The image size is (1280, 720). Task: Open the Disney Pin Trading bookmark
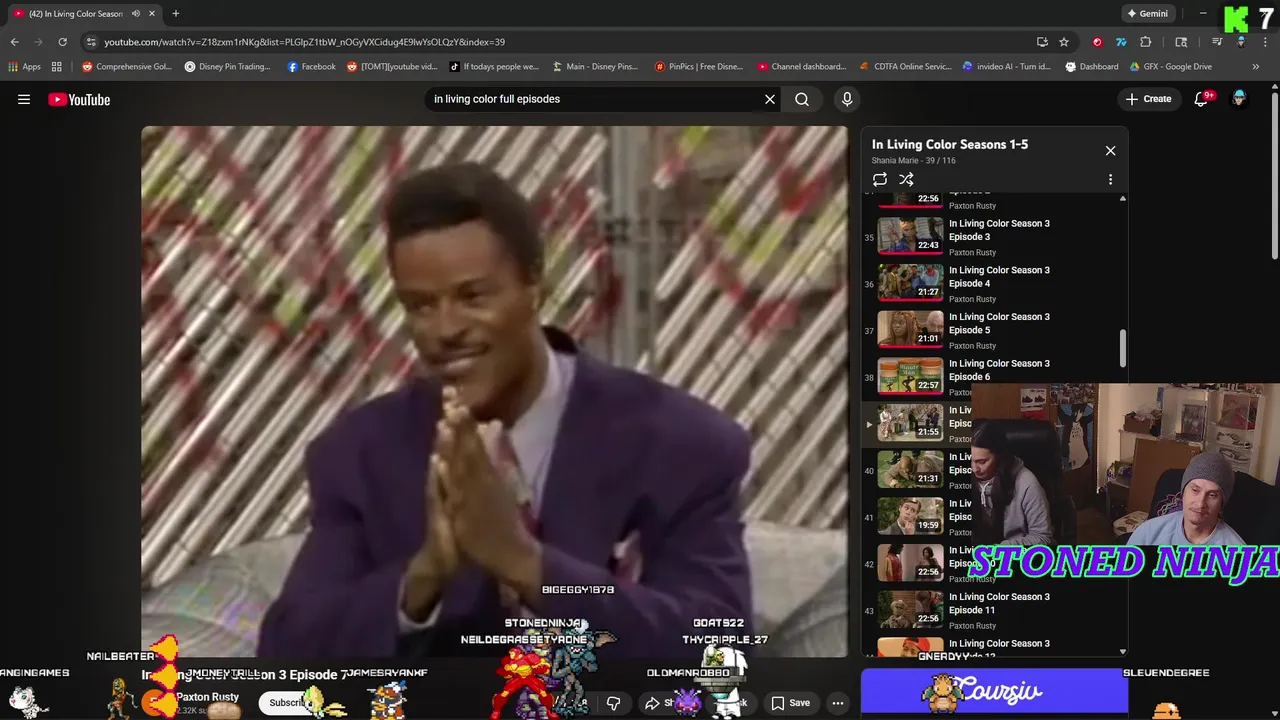[227, 67]
